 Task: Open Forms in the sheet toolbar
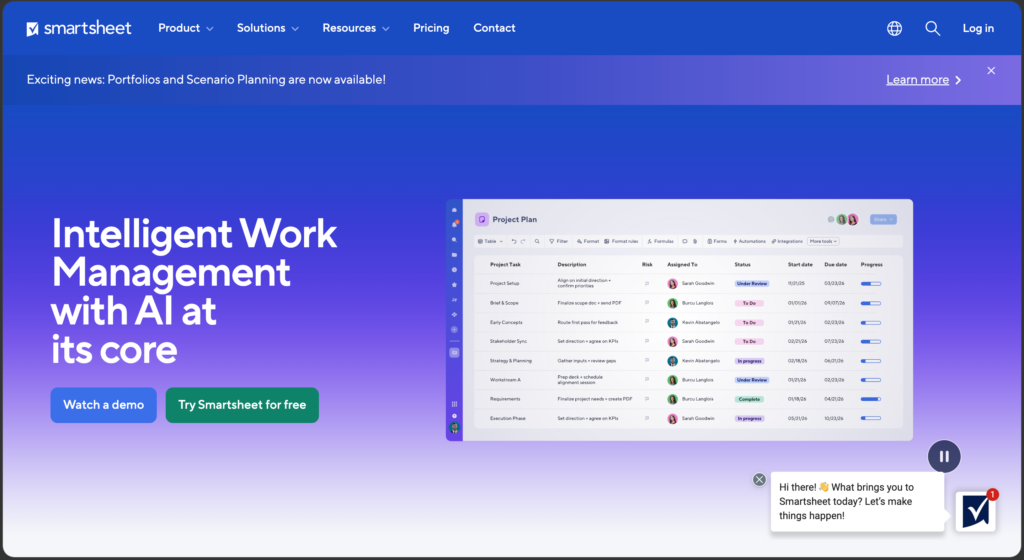pos(717,241)
